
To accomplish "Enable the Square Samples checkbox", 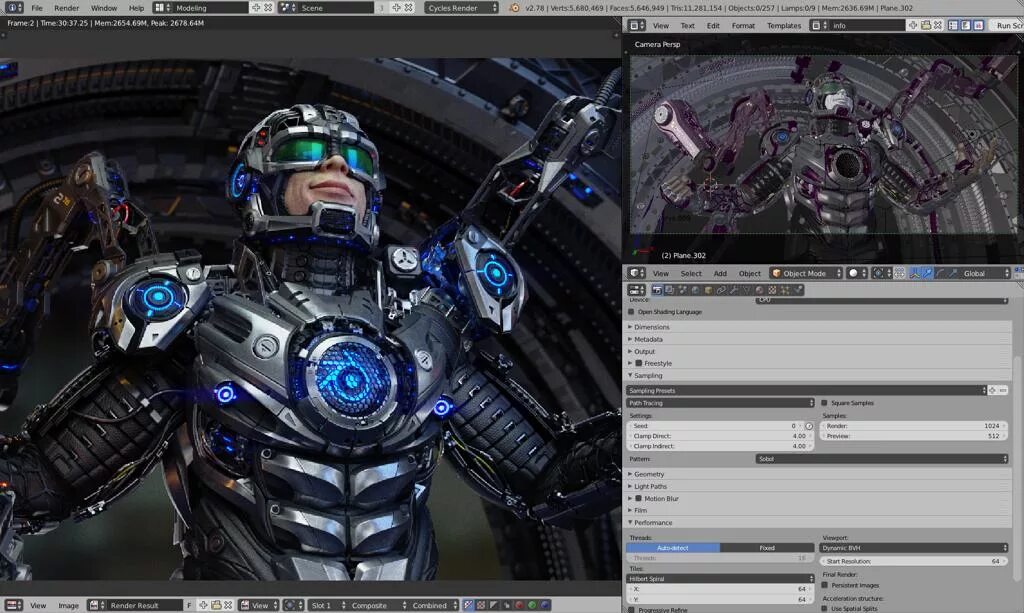I will pyautogui.click(x=824, y=403).
